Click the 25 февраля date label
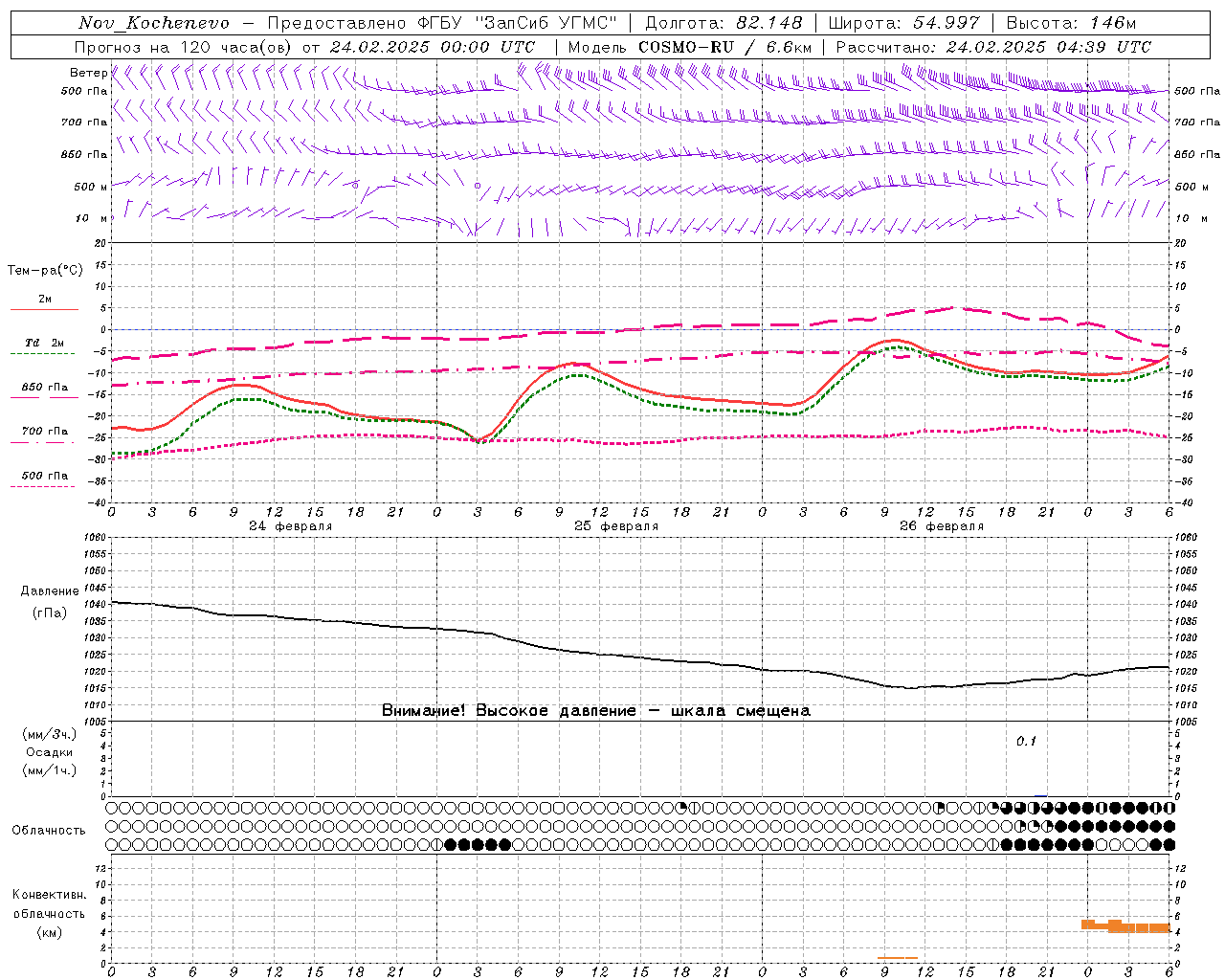 click(615, 526)
